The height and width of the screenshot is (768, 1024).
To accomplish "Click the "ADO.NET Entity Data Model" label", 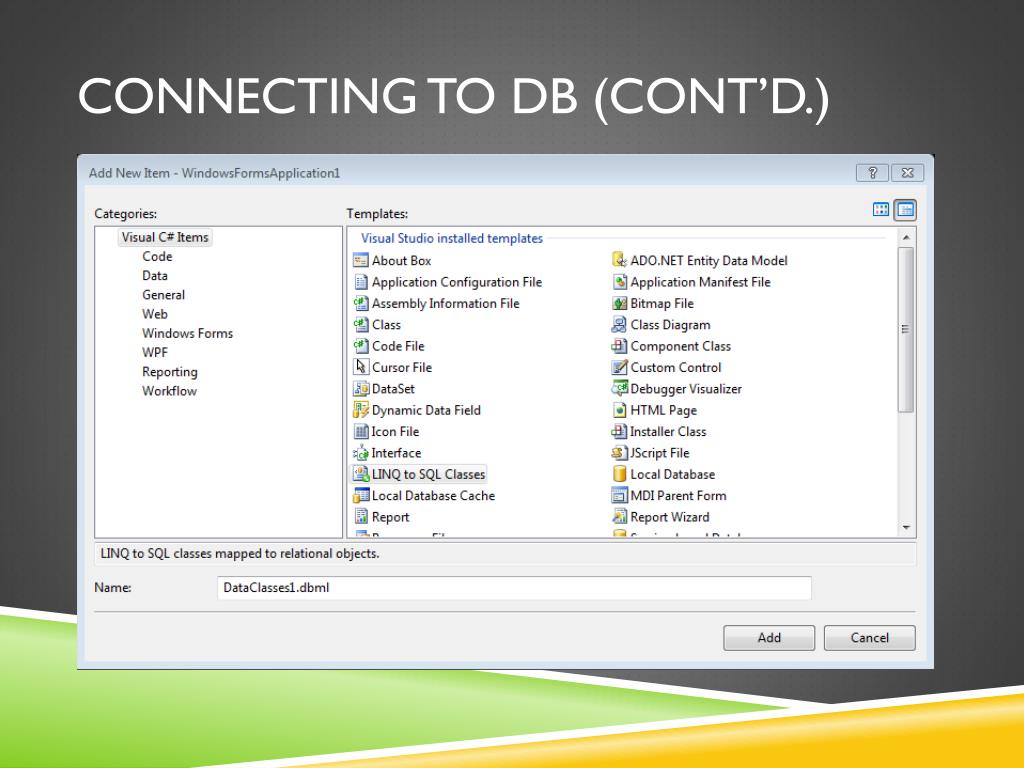I will pos(709,261).
